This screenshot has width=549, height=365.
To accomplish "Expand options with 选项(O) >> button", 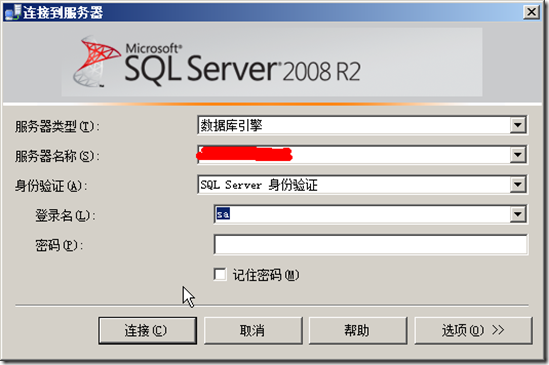I will 473,330.
